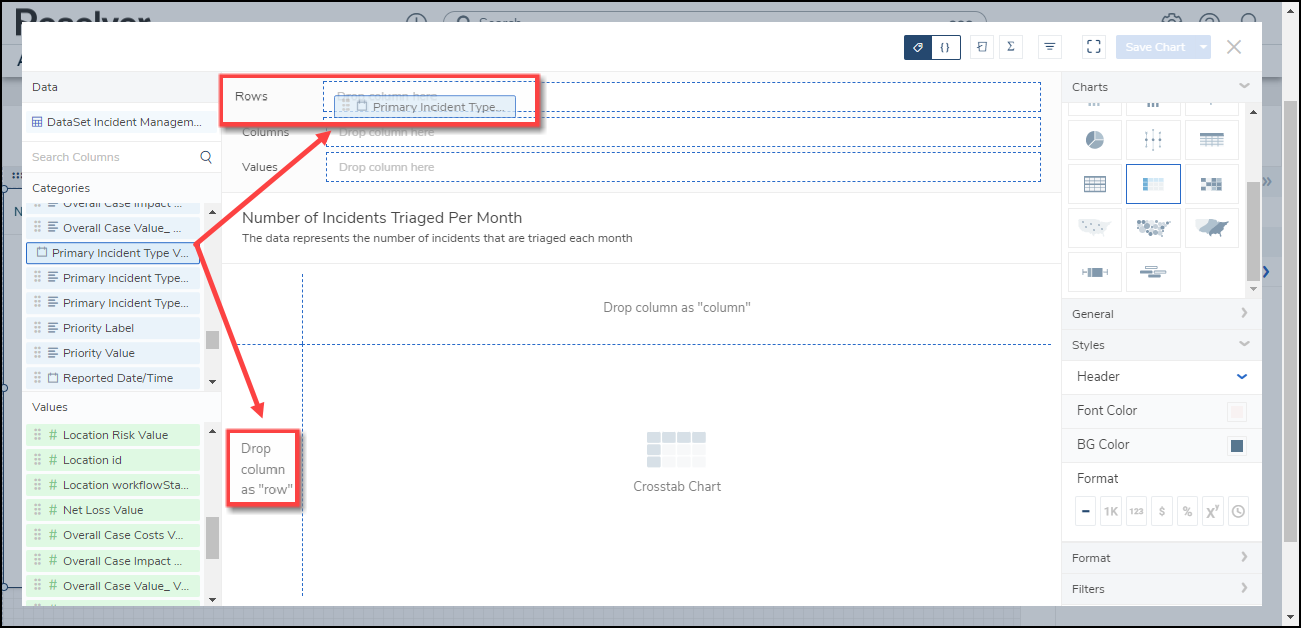This screenshot has width=1301, height=628.
Task: Apply the exponent X-superscript format
Action: [x=1213, y=512]
